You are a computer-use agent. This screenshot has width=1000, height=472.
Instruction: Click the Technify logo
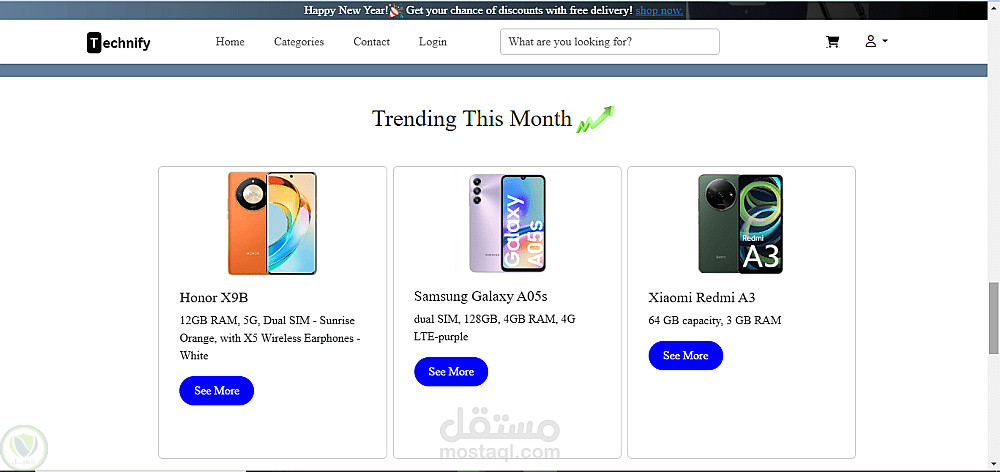click(x=119, y=43)
